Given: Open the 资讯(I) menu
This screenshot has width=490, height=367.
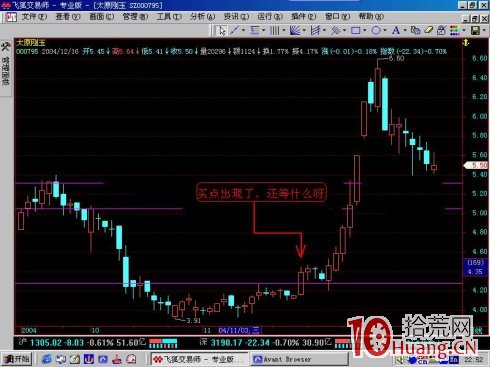Looking at the screenshot, I should click(236, 16).
